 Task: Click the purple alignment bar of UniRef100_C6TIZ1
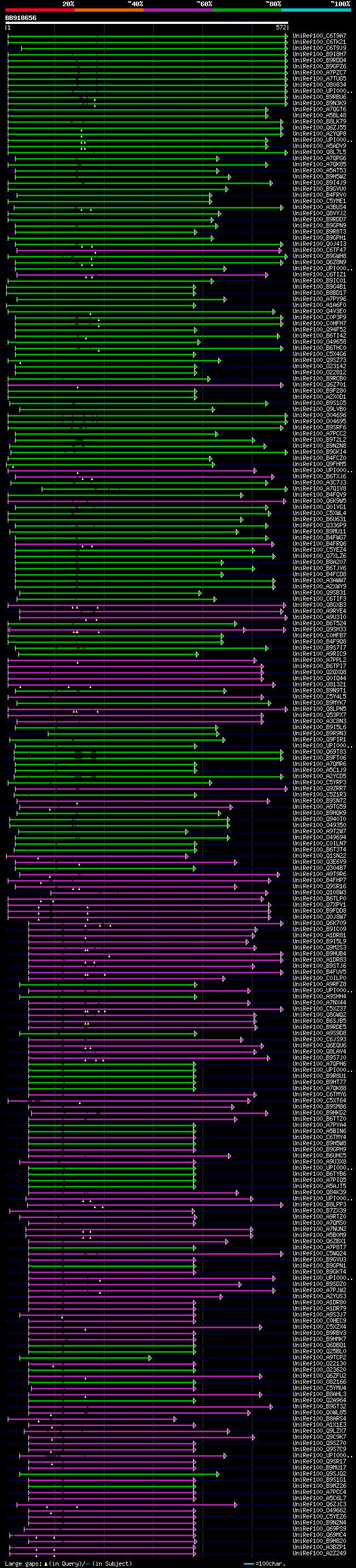click(141, 275)
